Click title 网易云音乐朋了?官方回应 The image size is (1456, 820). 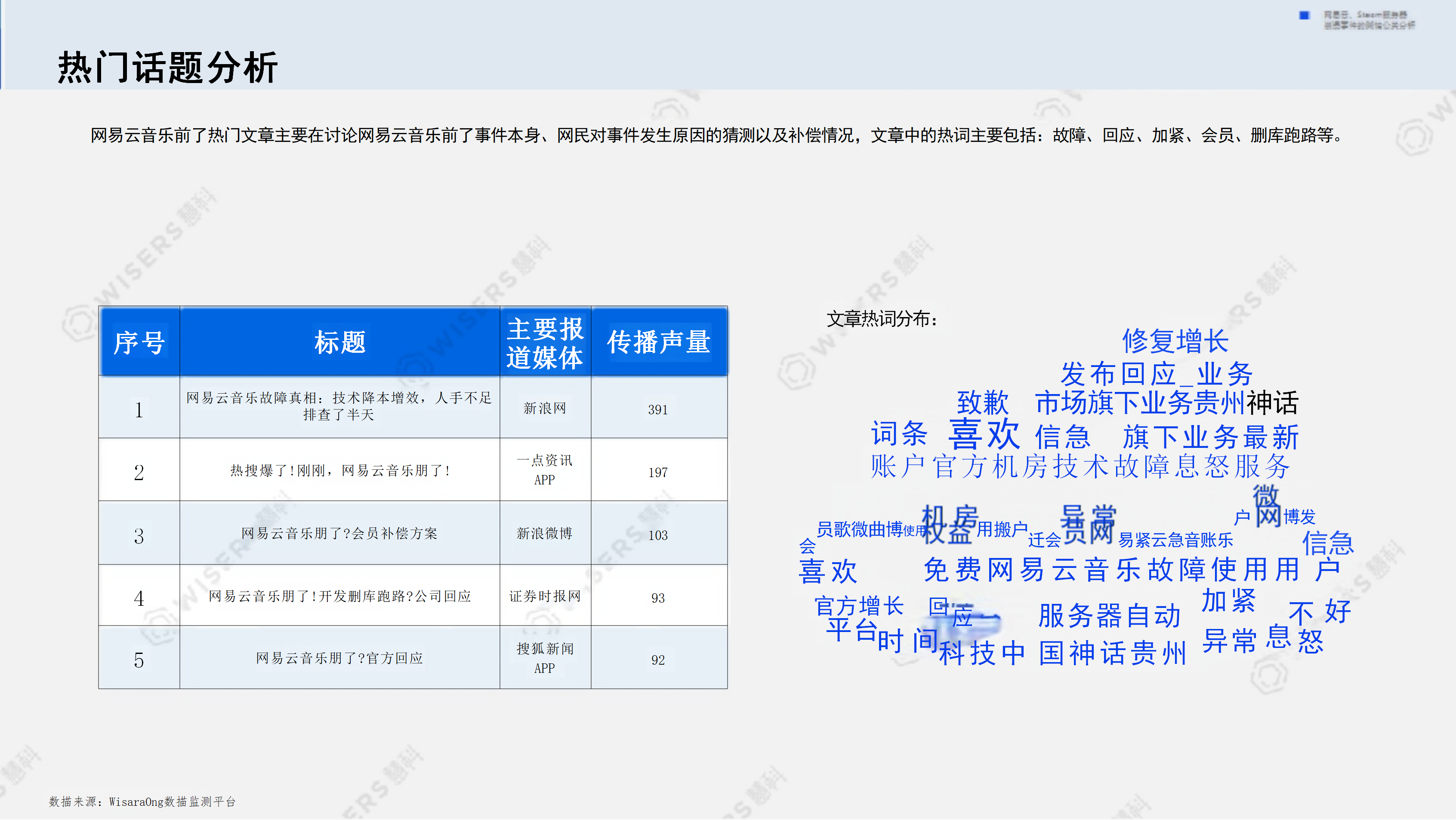(339, 658)
